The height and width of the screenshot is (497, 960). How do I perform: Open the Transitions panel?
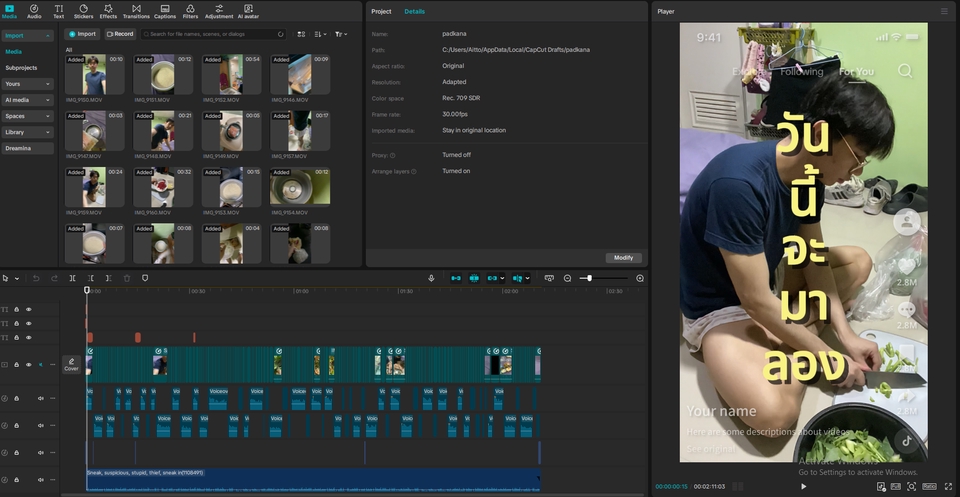pos(136,11)
